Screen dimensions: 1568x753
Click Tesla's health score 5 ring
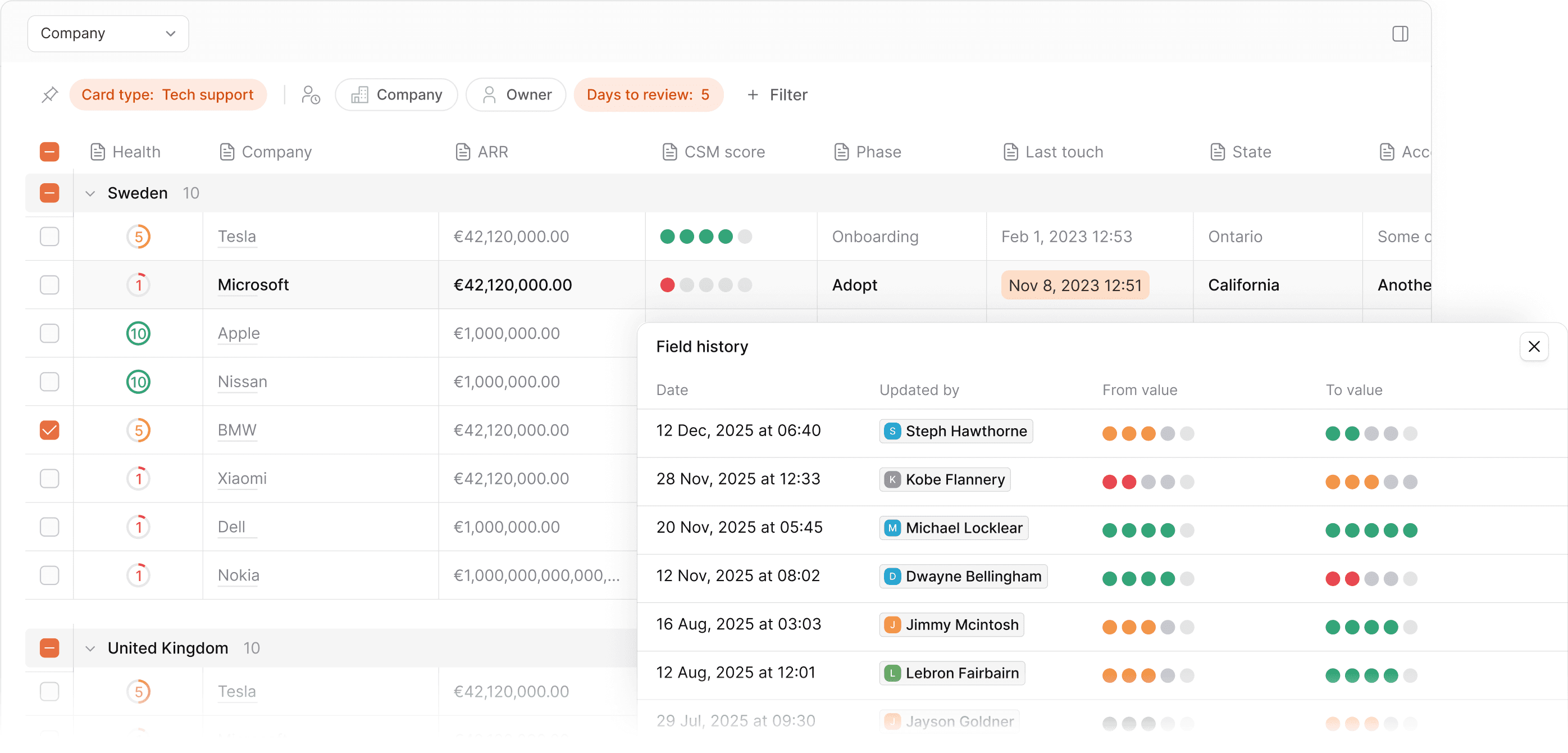138,237
